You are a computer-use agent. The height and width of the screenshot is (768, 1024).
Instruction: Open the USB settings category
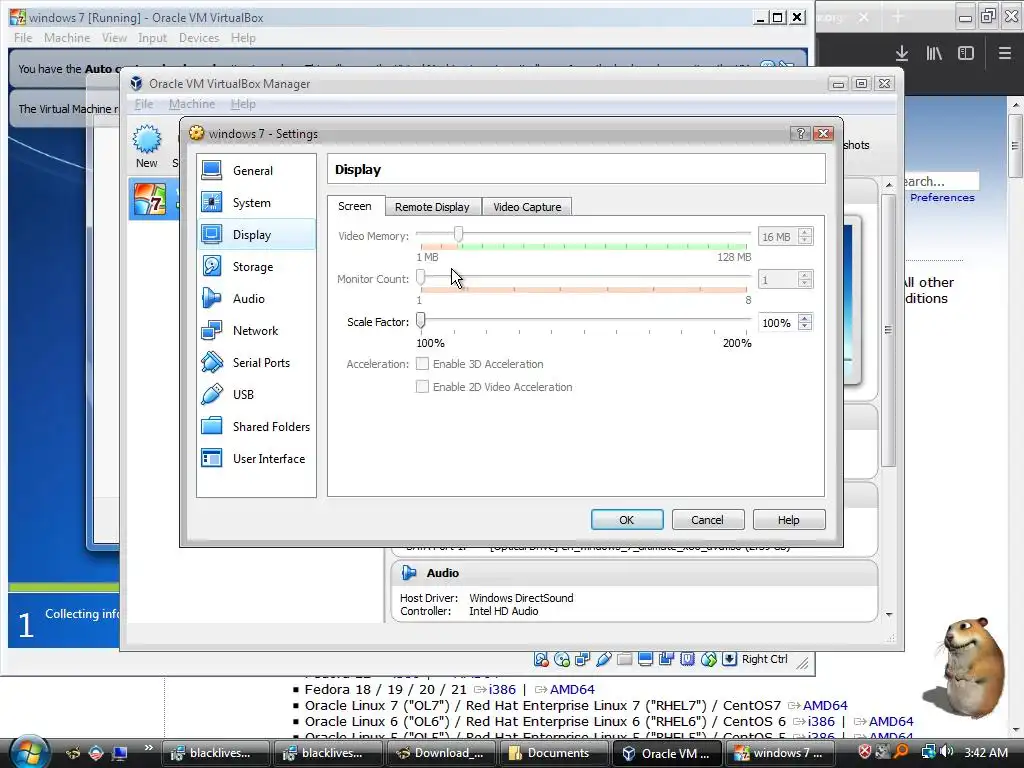pyautogui.click(x=256, y=394)
